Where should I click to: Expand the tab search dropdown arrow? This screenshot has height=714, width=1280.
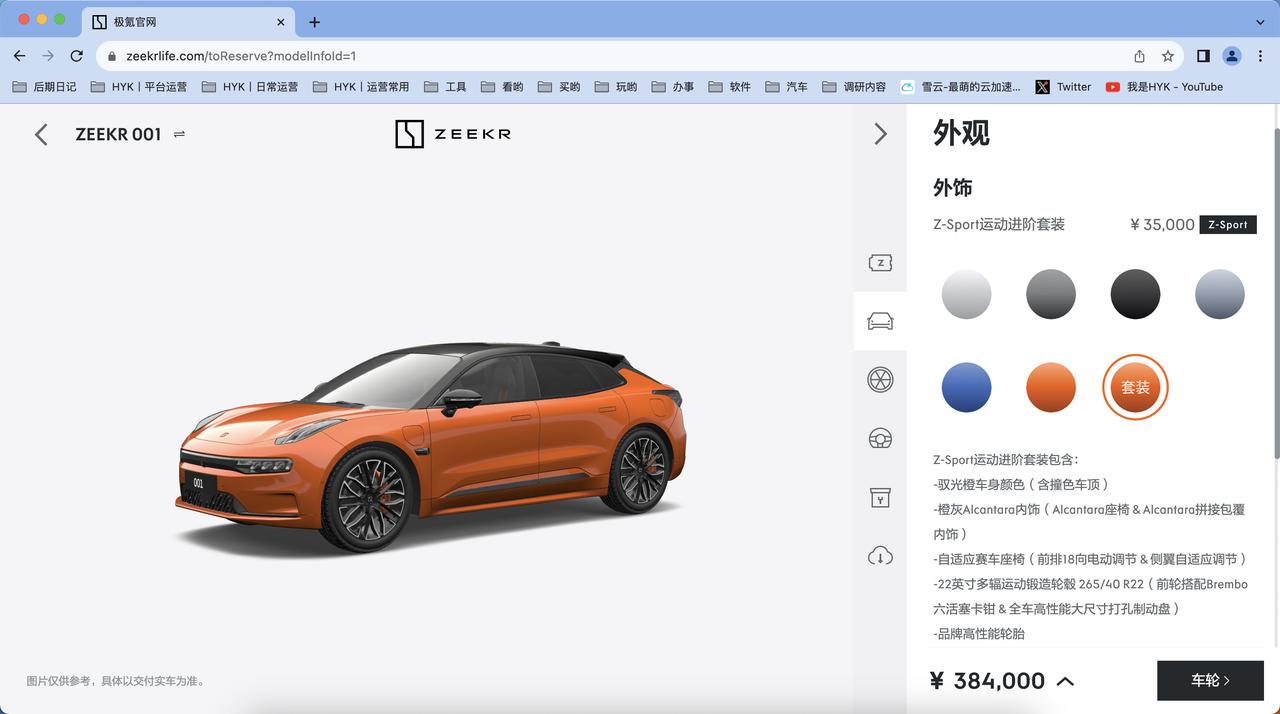(x=1260, y=22)
